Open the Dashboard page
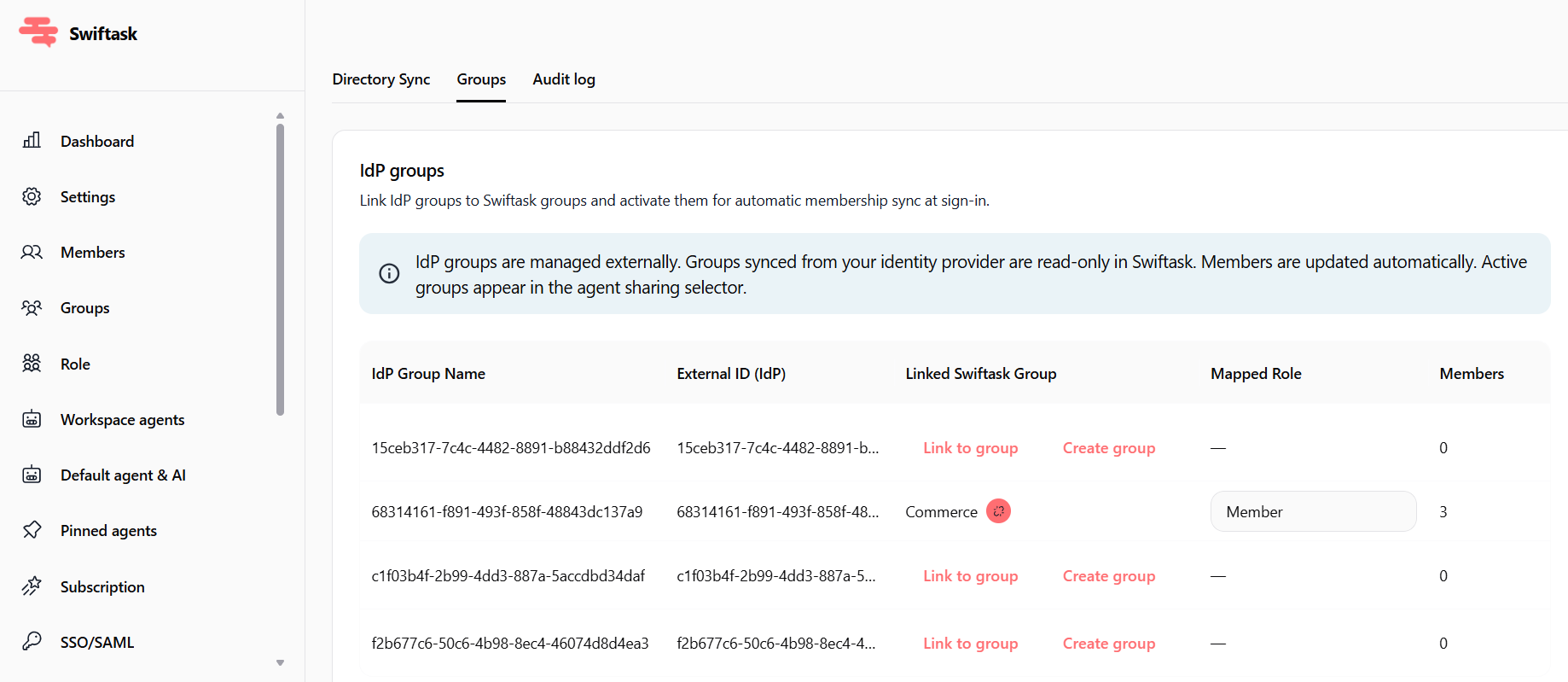This screenshot has height=682, width=1568. pos(97,141)
